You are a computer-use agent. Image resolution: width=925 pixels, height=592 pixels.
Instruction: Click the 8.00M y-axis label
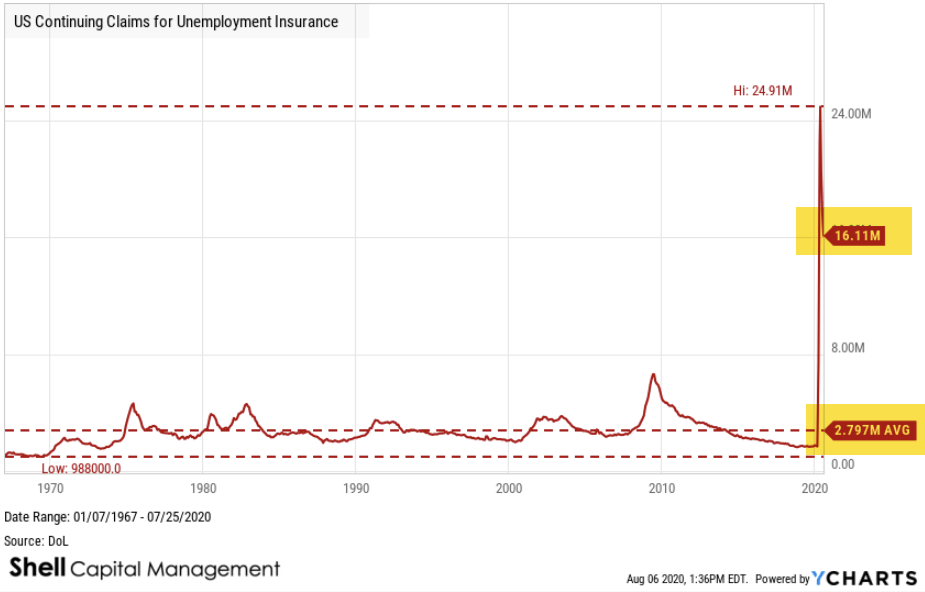[x=850, y=348]
